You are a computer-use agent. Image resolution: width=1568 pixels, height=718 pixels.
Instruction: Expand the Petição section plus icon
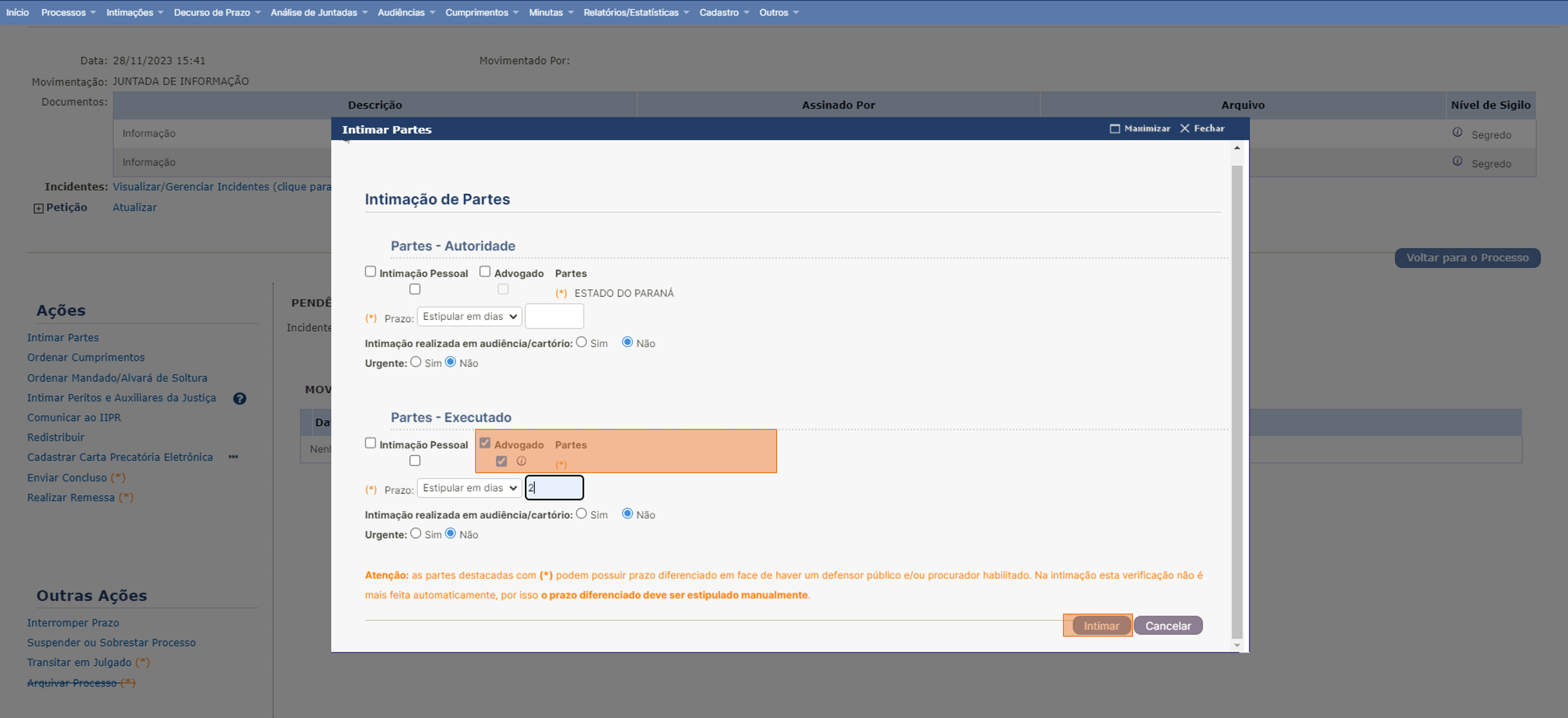click(x=38, y=208)
